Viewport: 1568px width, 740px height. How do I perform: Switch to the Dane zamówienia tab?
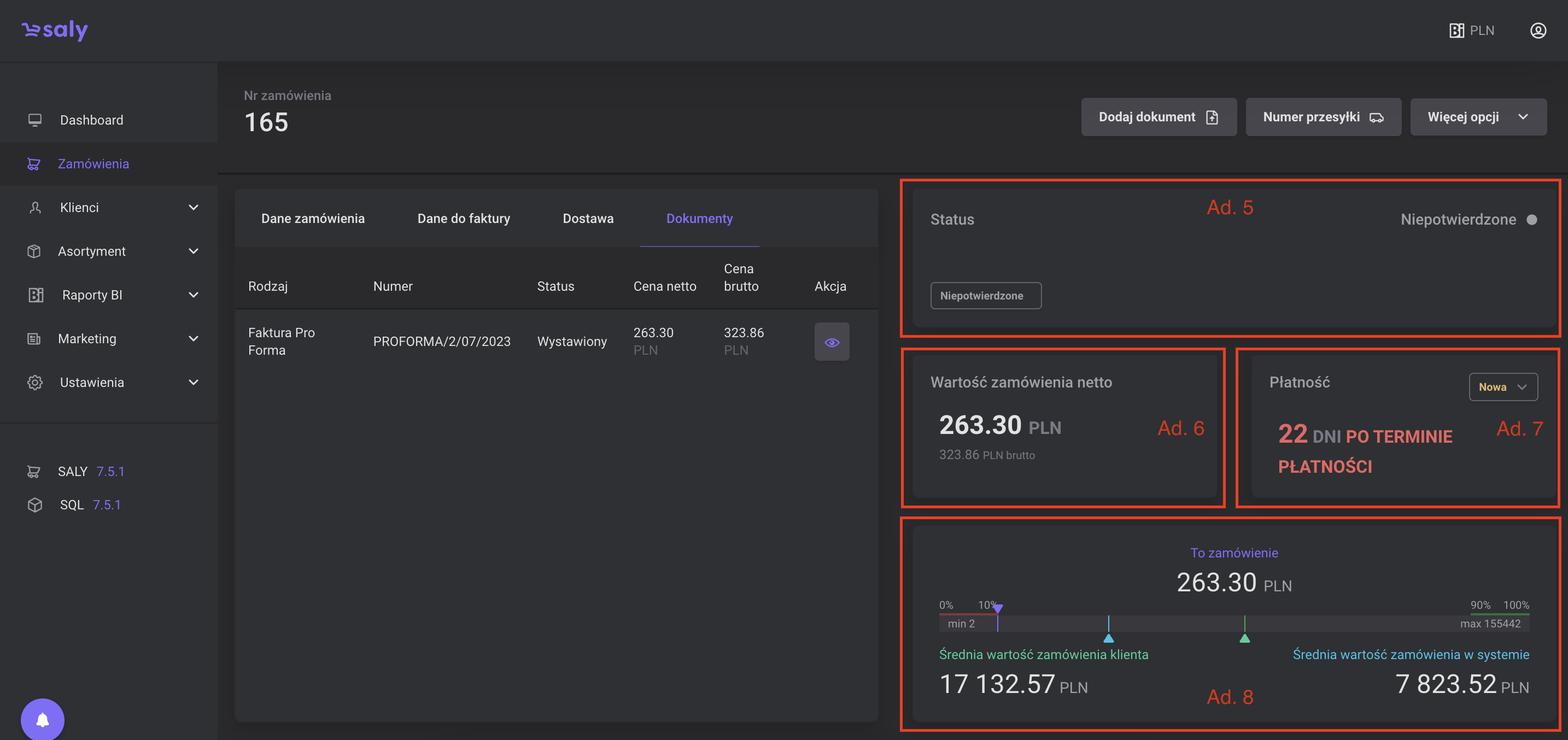coord(313,219)
